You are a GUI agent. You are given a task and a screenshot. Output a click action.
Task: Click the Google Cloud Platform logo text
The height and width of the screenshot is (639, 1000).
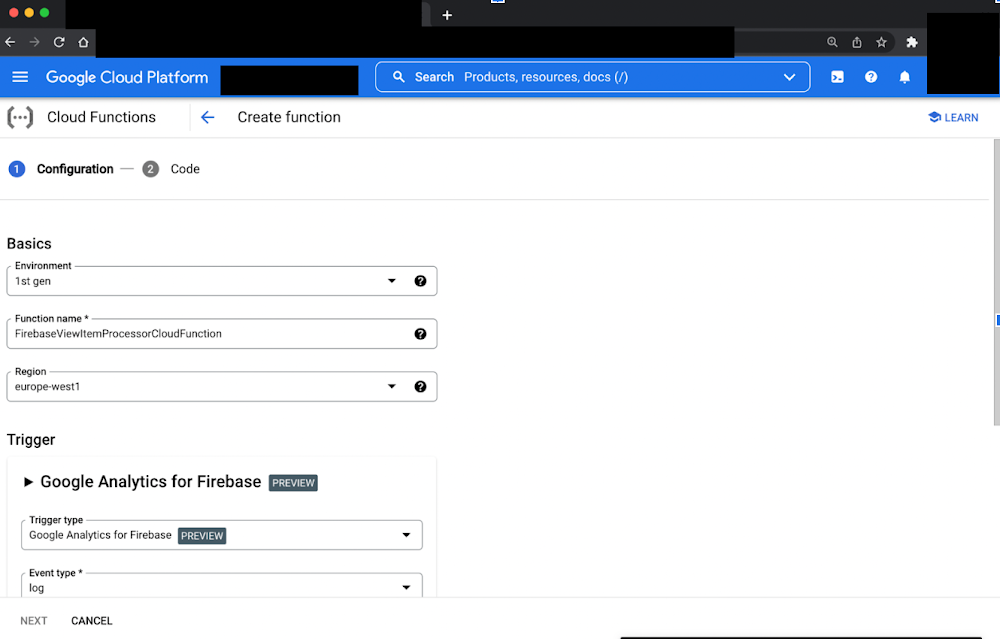pos(127,77)
